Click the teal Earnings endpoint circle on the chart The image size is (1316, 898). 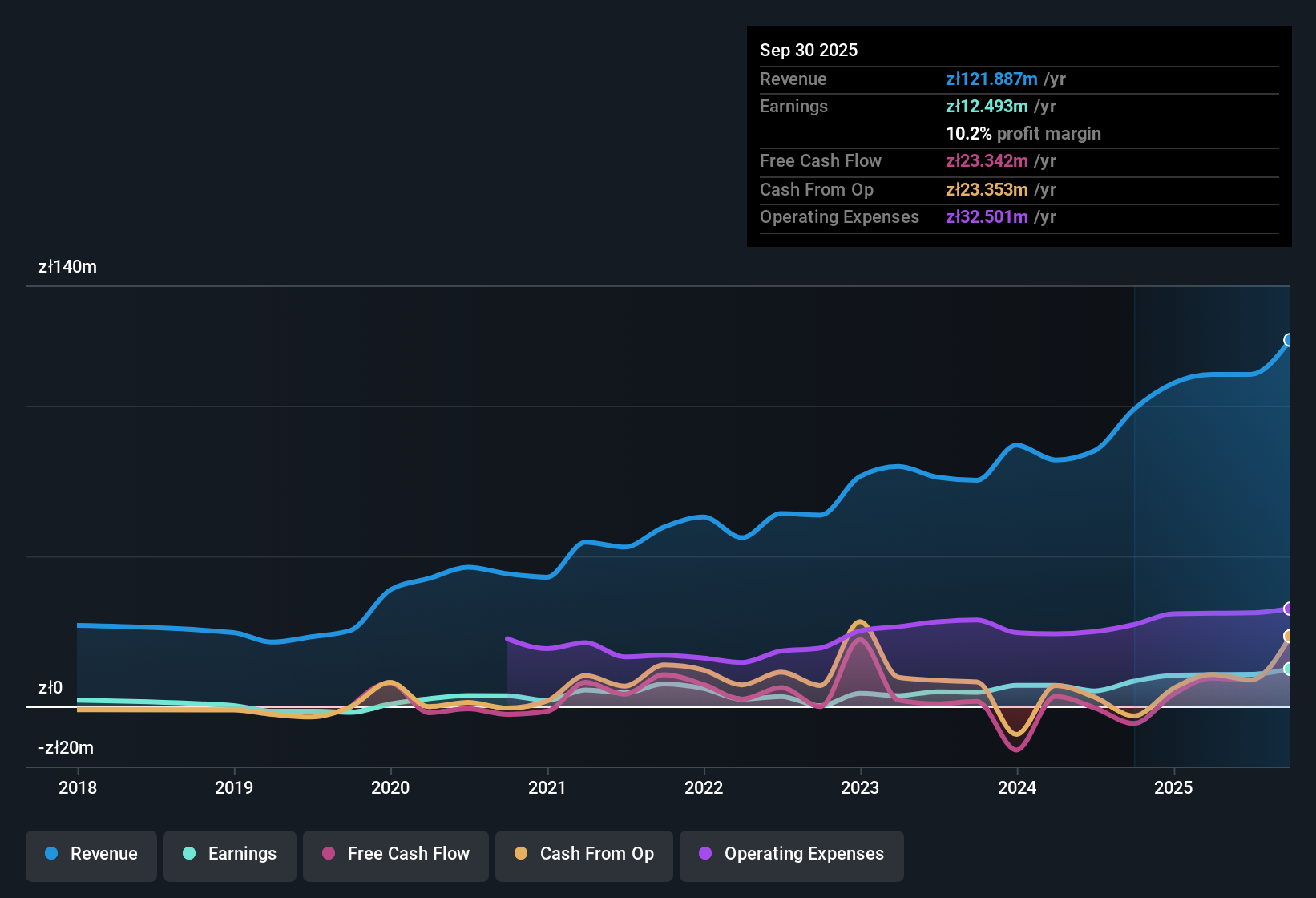click(1289, 669)
